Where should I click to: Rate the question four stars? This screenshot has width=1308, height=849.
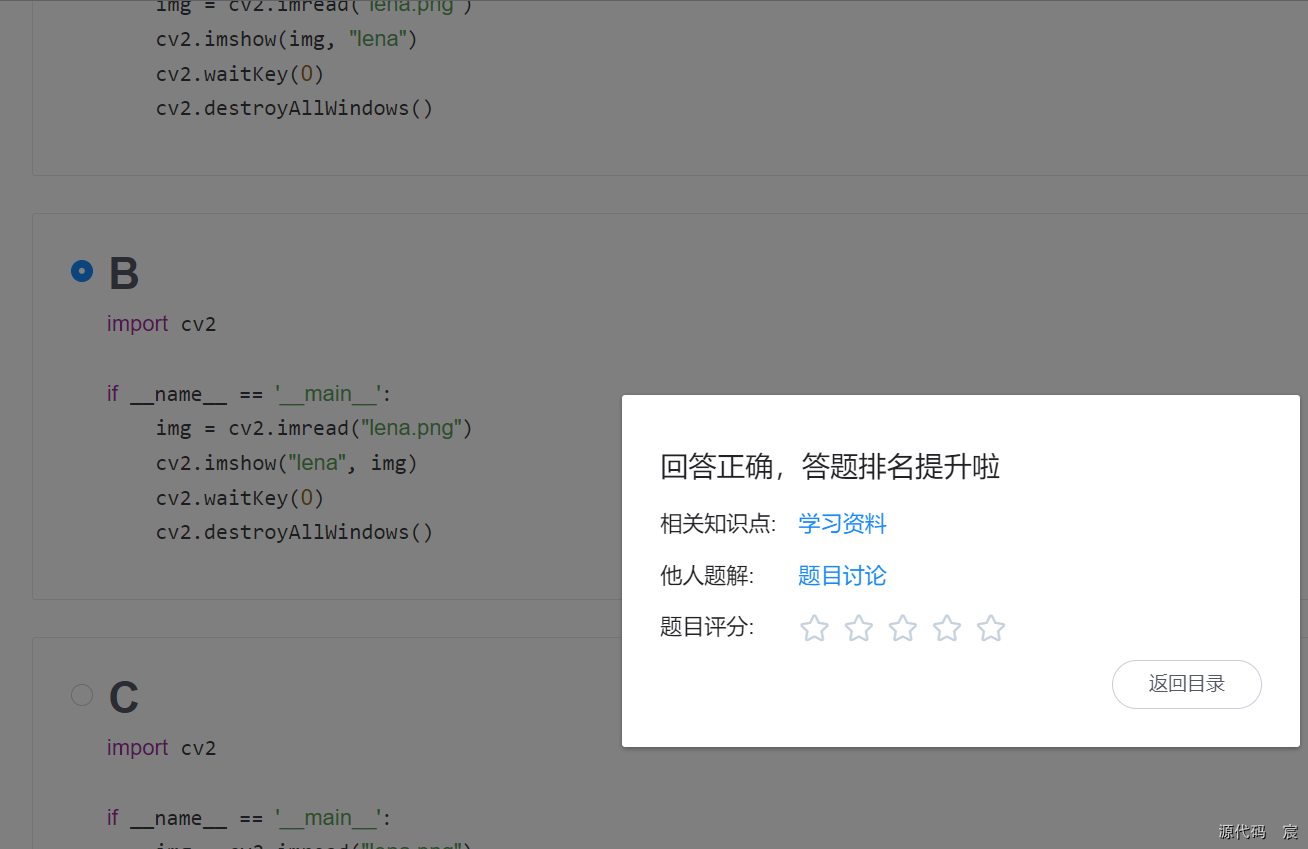tap(947, 628)
